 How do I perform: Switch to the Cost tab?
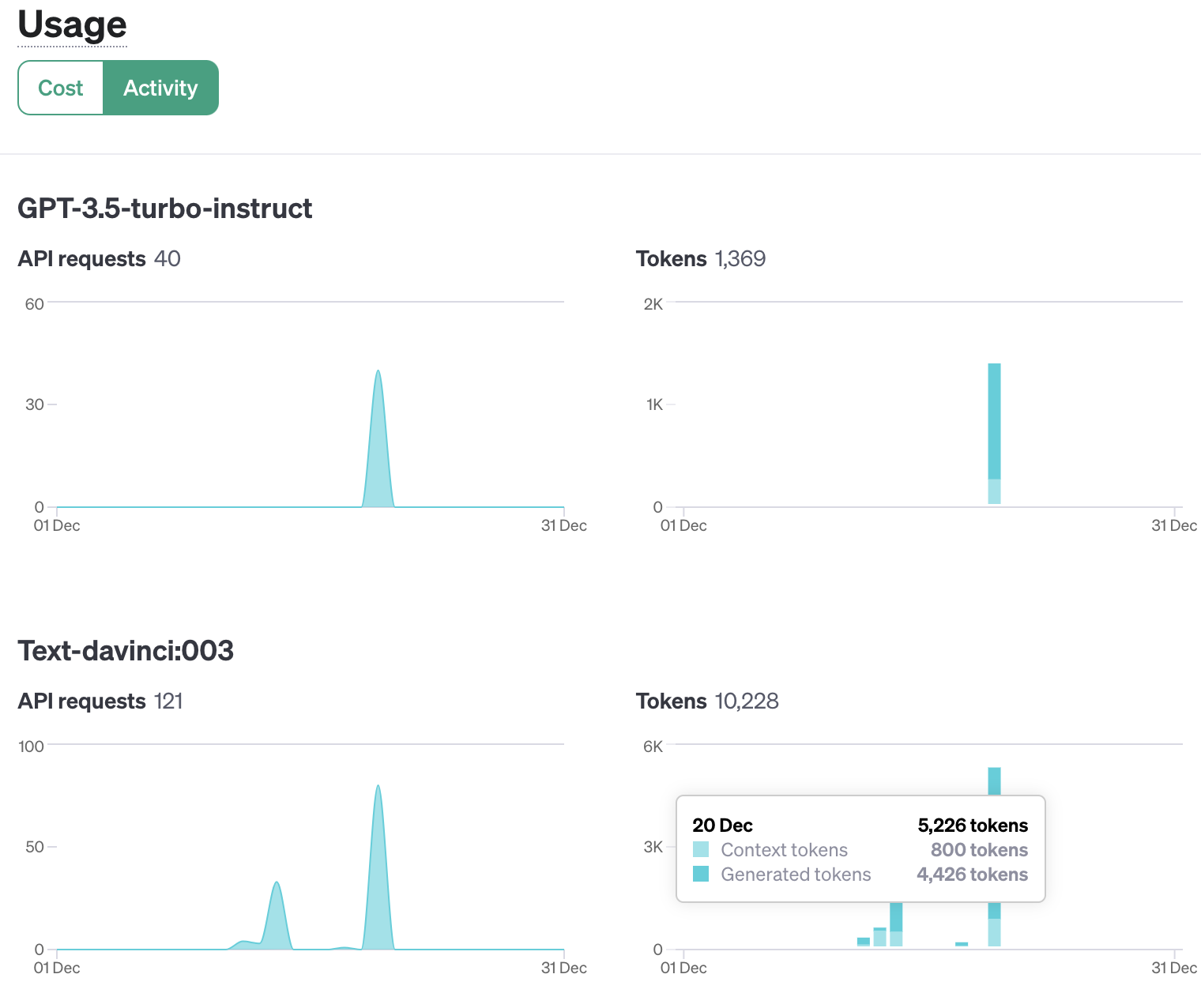tap(61, 88)
